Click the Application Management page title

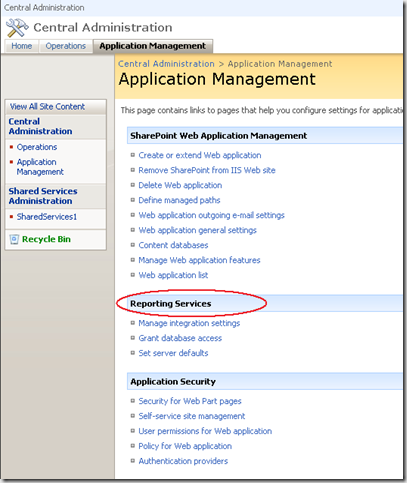point(217,80)
